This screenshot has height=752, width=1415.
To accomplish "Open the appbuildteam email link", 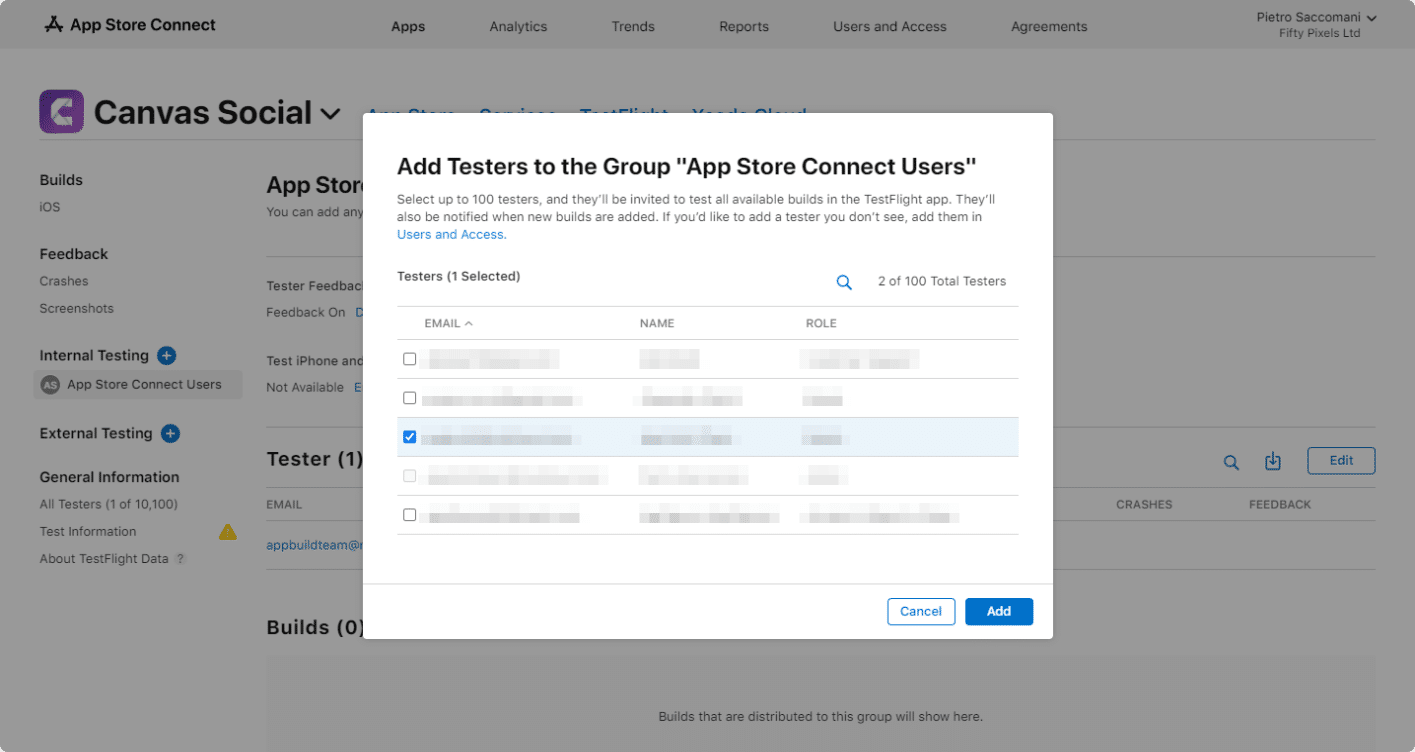I will coord(314,546).
